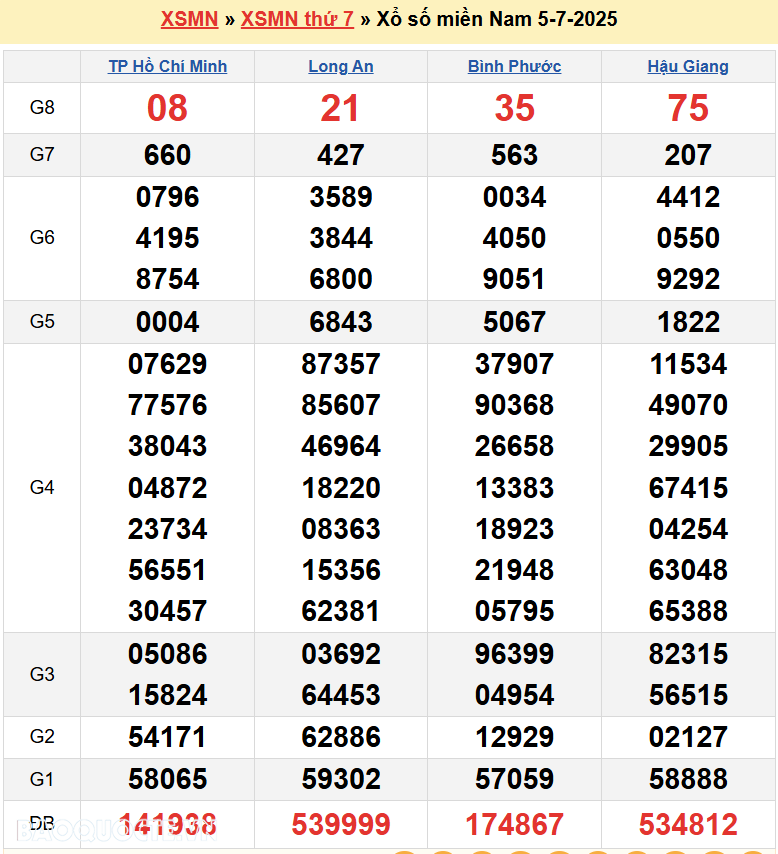Viewport: 778px width, 854px height.
Task: Click Long An G5 number 6843
Action: (x=341, y=322)
